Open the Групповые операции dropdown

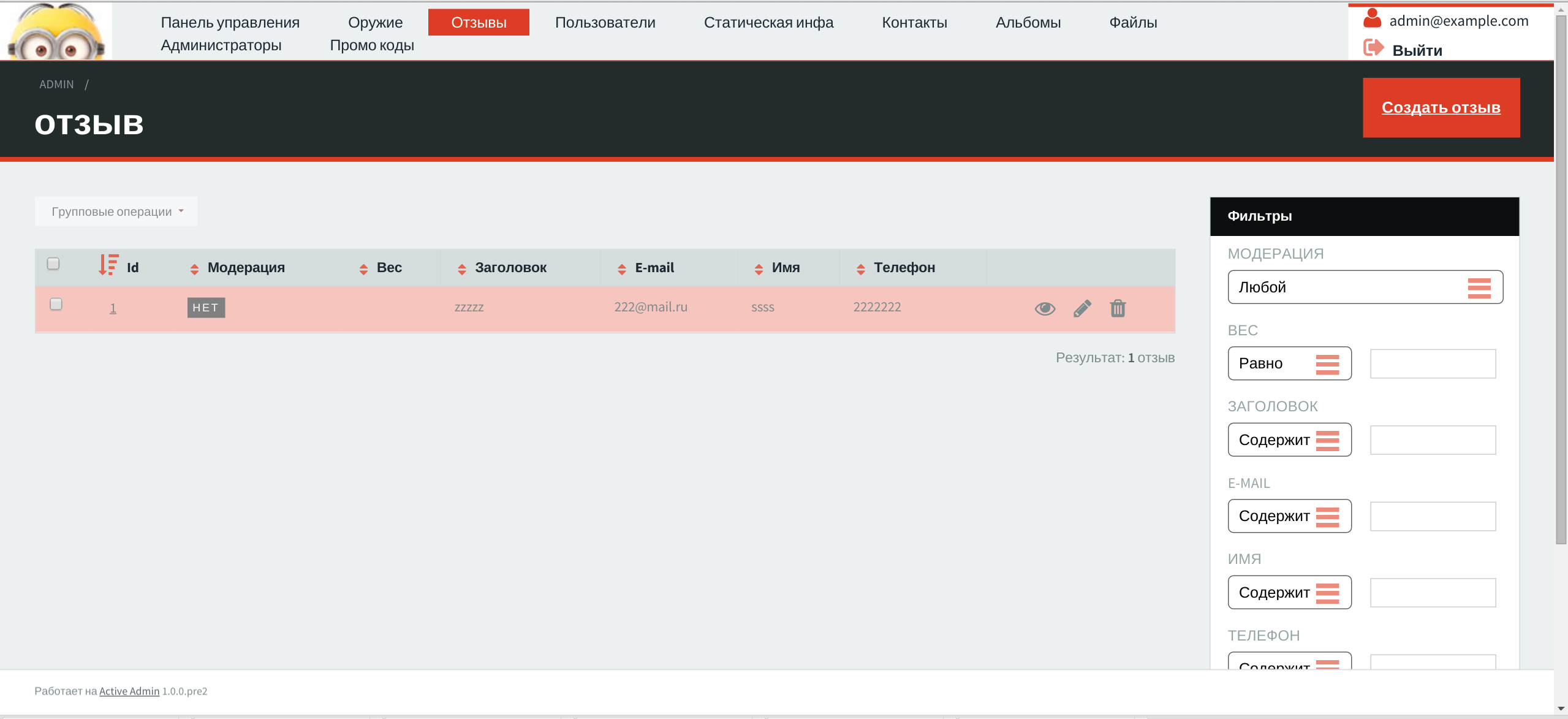click(116, 211)
